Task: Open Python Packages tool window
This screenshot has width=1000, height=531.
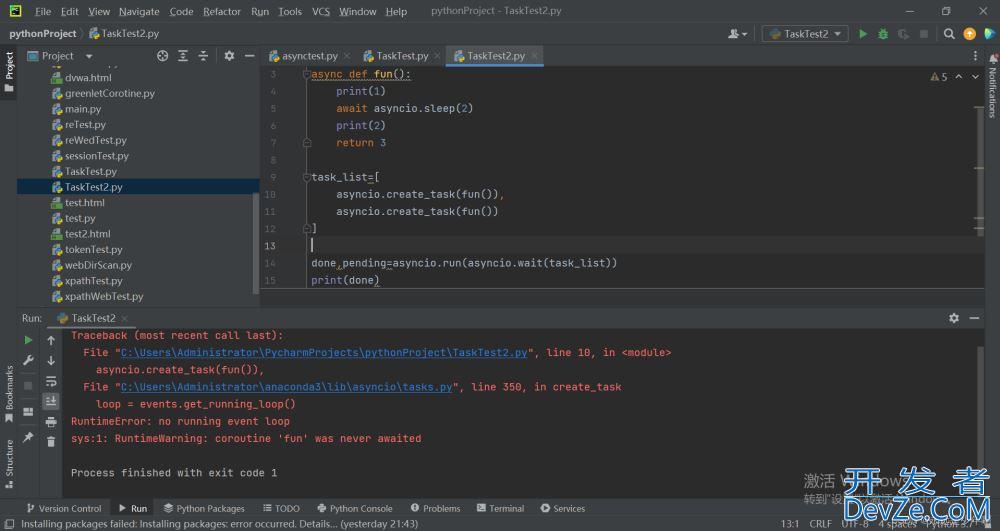Action: [204, 508]
